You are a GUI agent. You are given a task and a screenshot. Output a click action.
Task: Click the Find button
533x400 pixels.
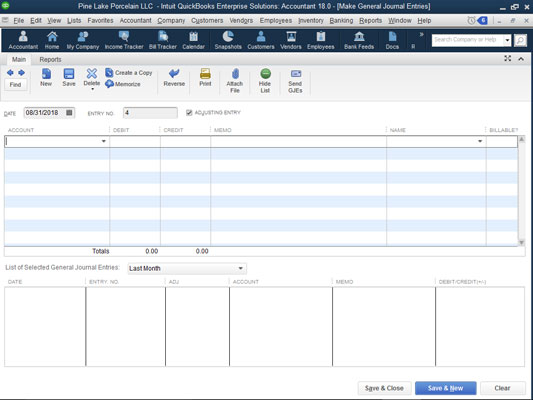click(x=15, y=85)
